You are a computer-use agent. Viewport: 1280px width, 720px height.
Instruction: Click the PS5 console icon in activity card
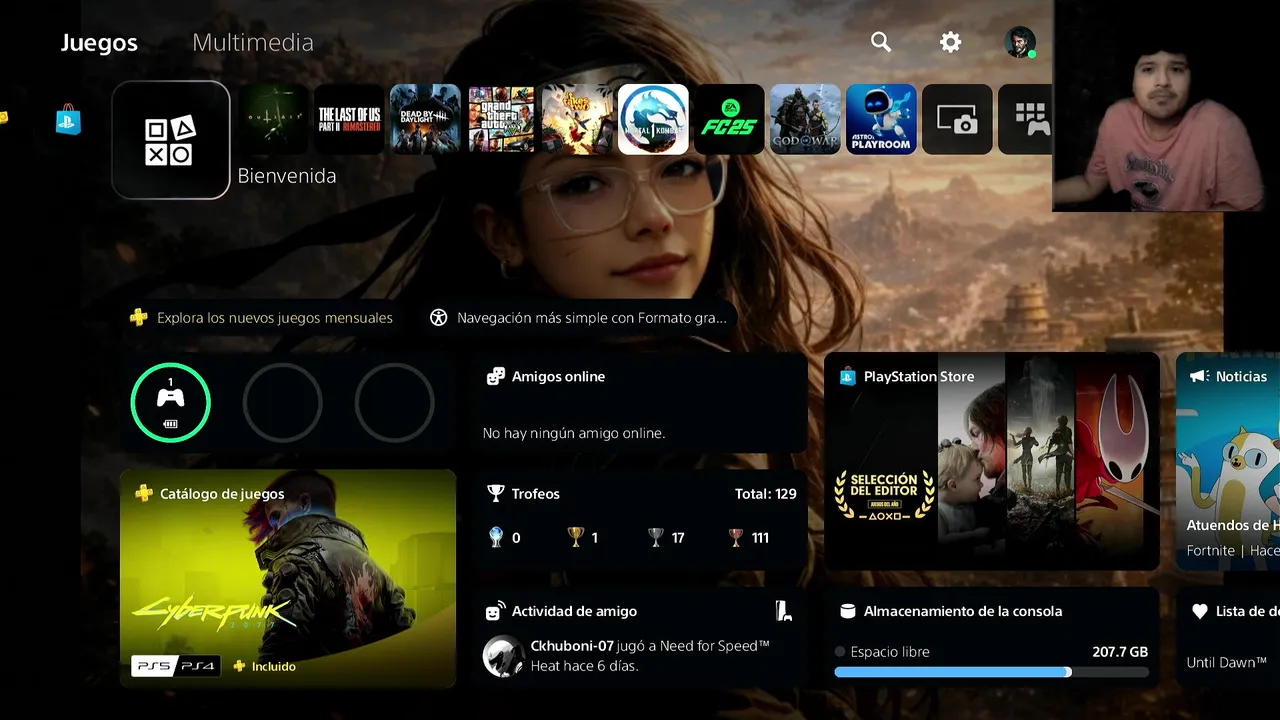point(783,611)
